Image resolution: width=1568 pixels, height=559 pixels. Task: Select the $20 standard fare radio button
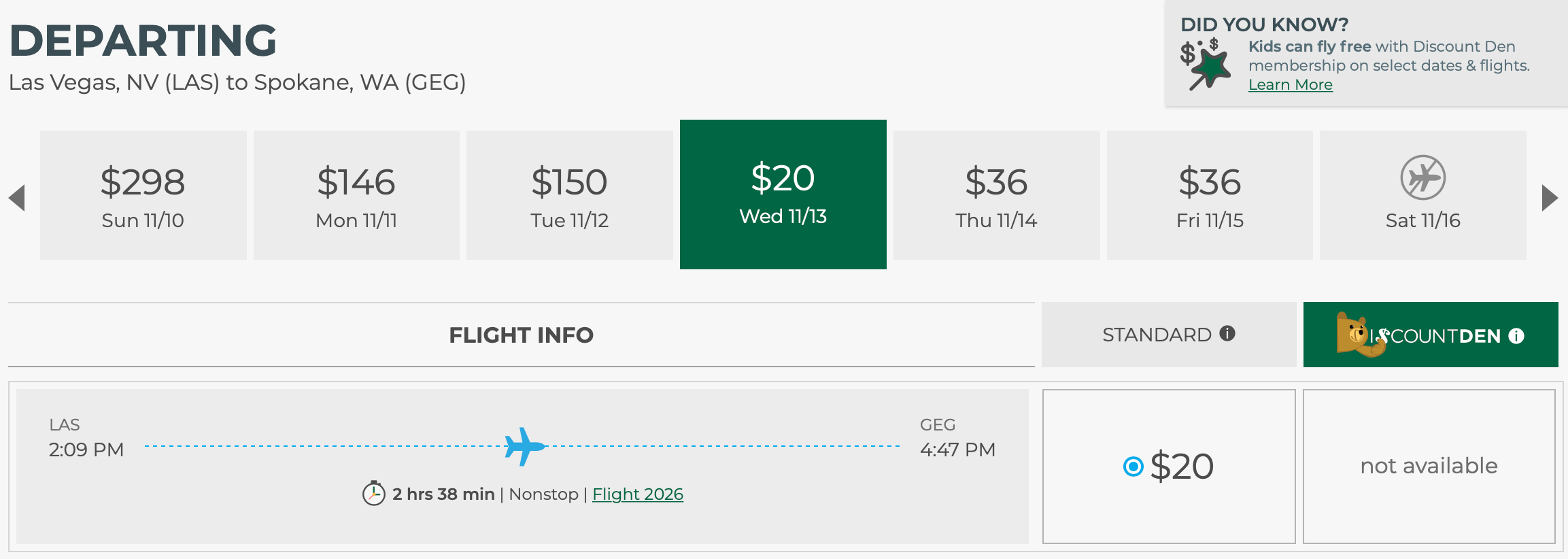(1134, 467)
